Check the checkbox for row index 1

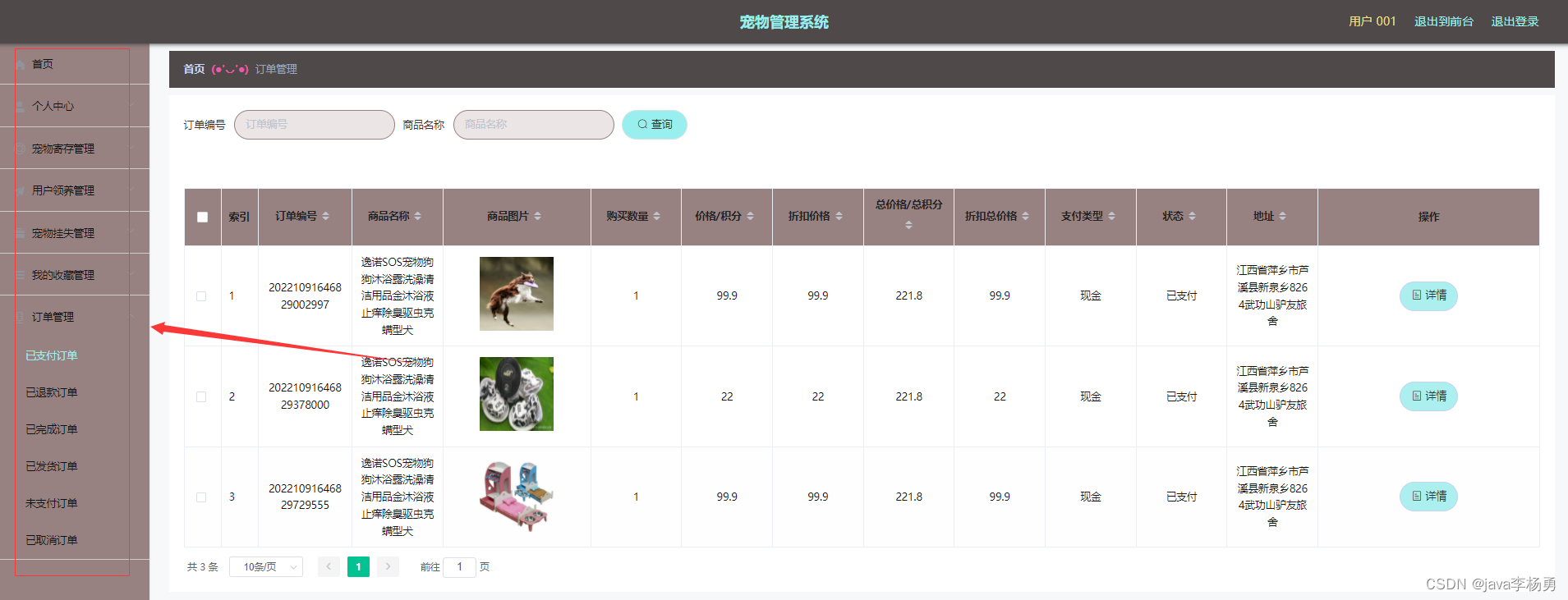[x=201, y=296]
